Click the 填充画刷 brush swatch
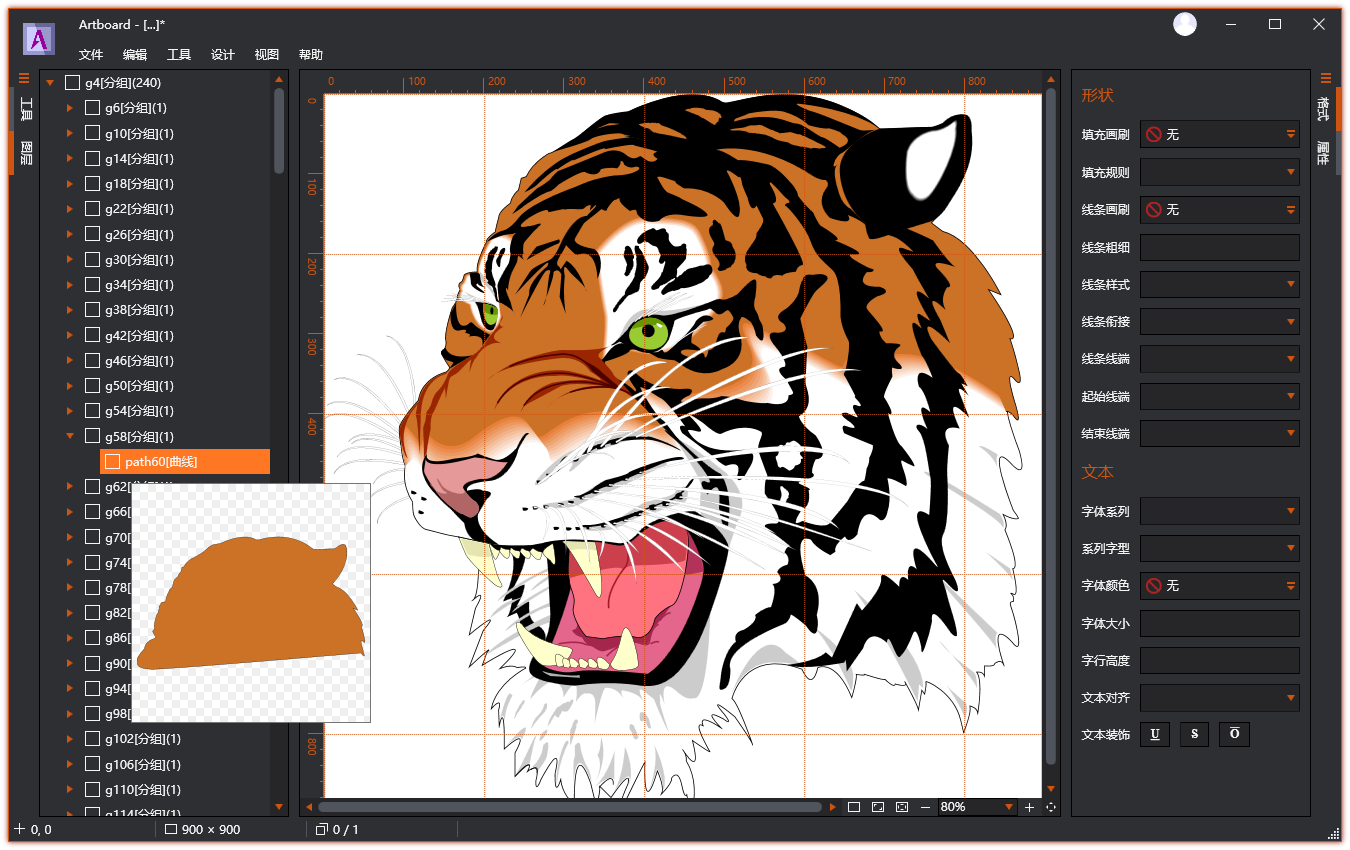 1154,134
